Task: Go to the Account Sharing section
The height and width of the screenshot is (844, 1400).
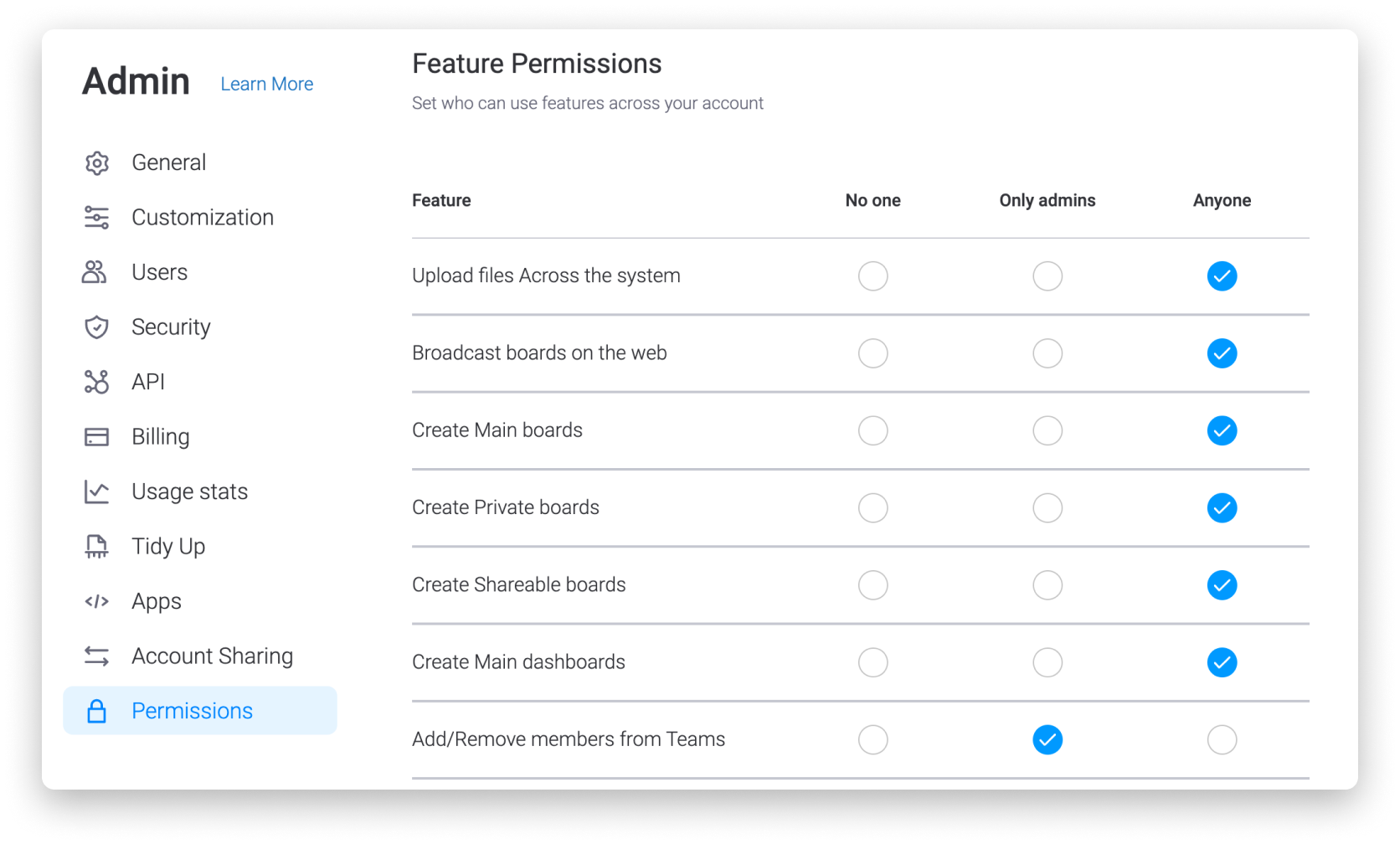Action: pos(213,656)
